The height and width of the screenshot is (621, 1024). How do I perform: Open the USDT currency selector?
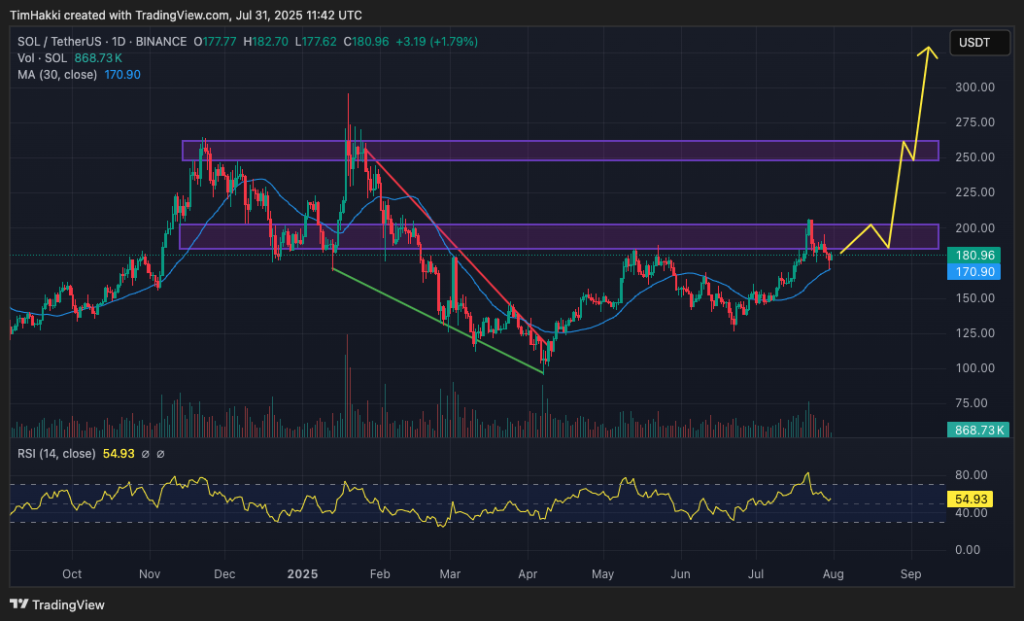point(974,42)
